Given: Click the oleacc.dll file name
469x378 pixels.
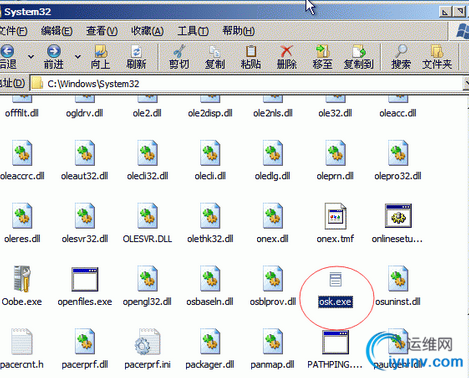Looking at the screenshot, I should (x=398, y=113).
